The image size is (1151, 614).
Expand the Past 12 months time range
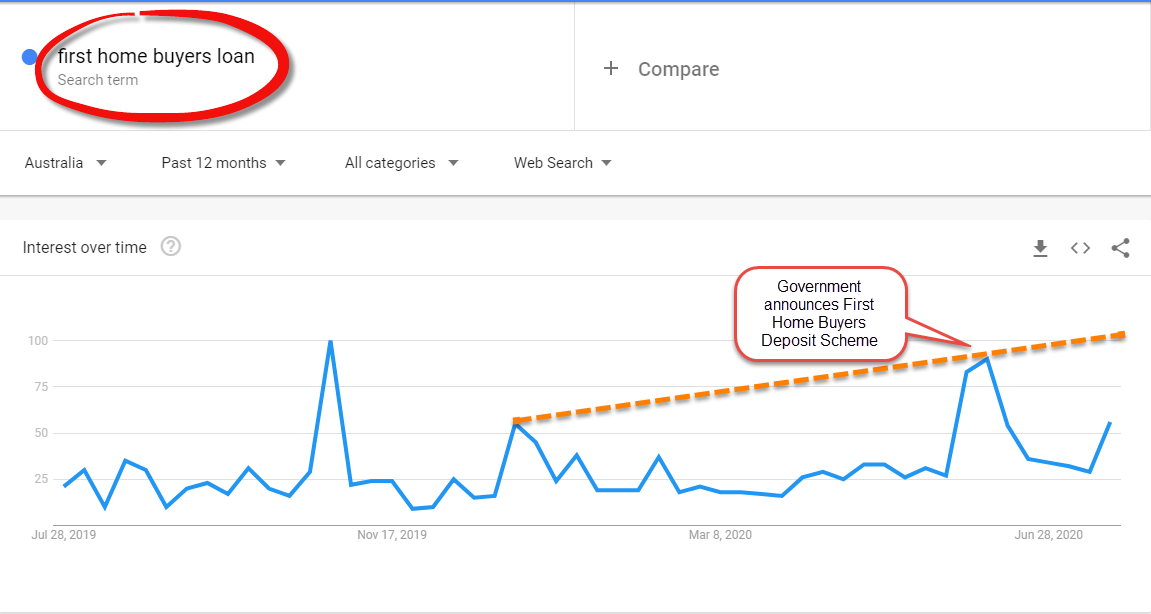(x=224, y=163)
